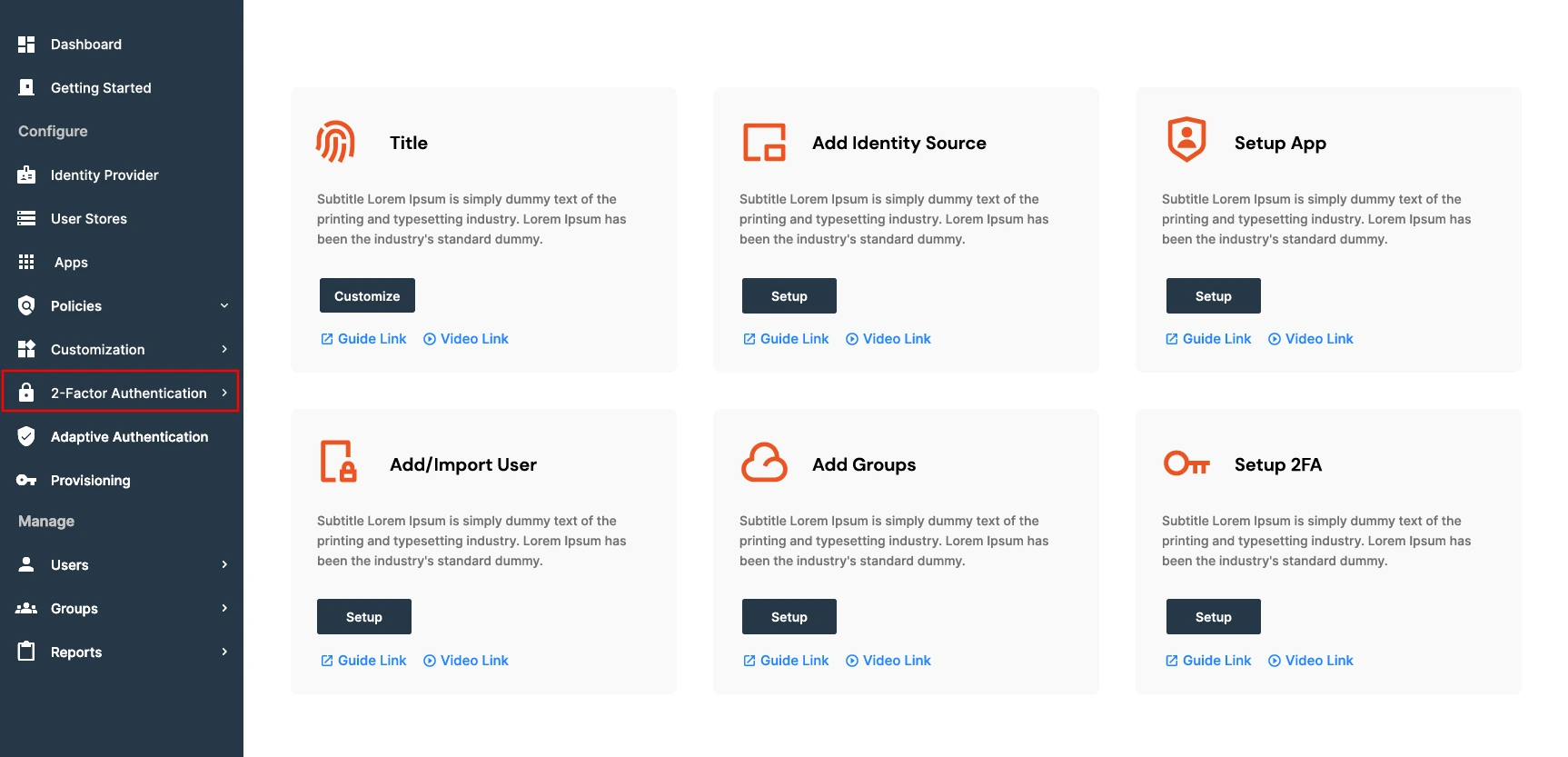Click the shield user icon for Setup App
Viewport: 1568px width, 757px height.
coord(1186,140)
